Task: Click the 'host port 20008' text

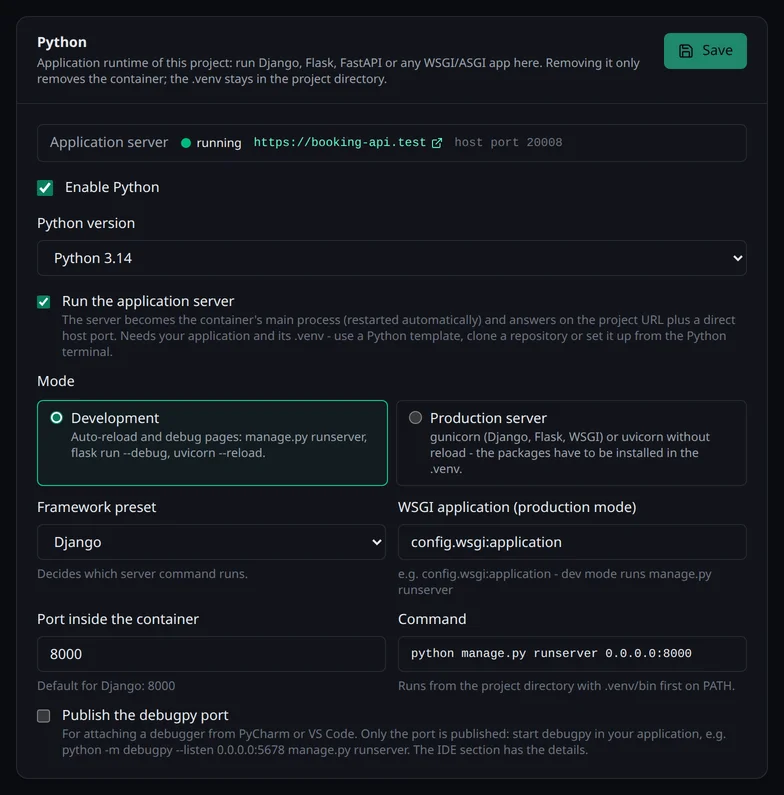Action: click(508, 142)
